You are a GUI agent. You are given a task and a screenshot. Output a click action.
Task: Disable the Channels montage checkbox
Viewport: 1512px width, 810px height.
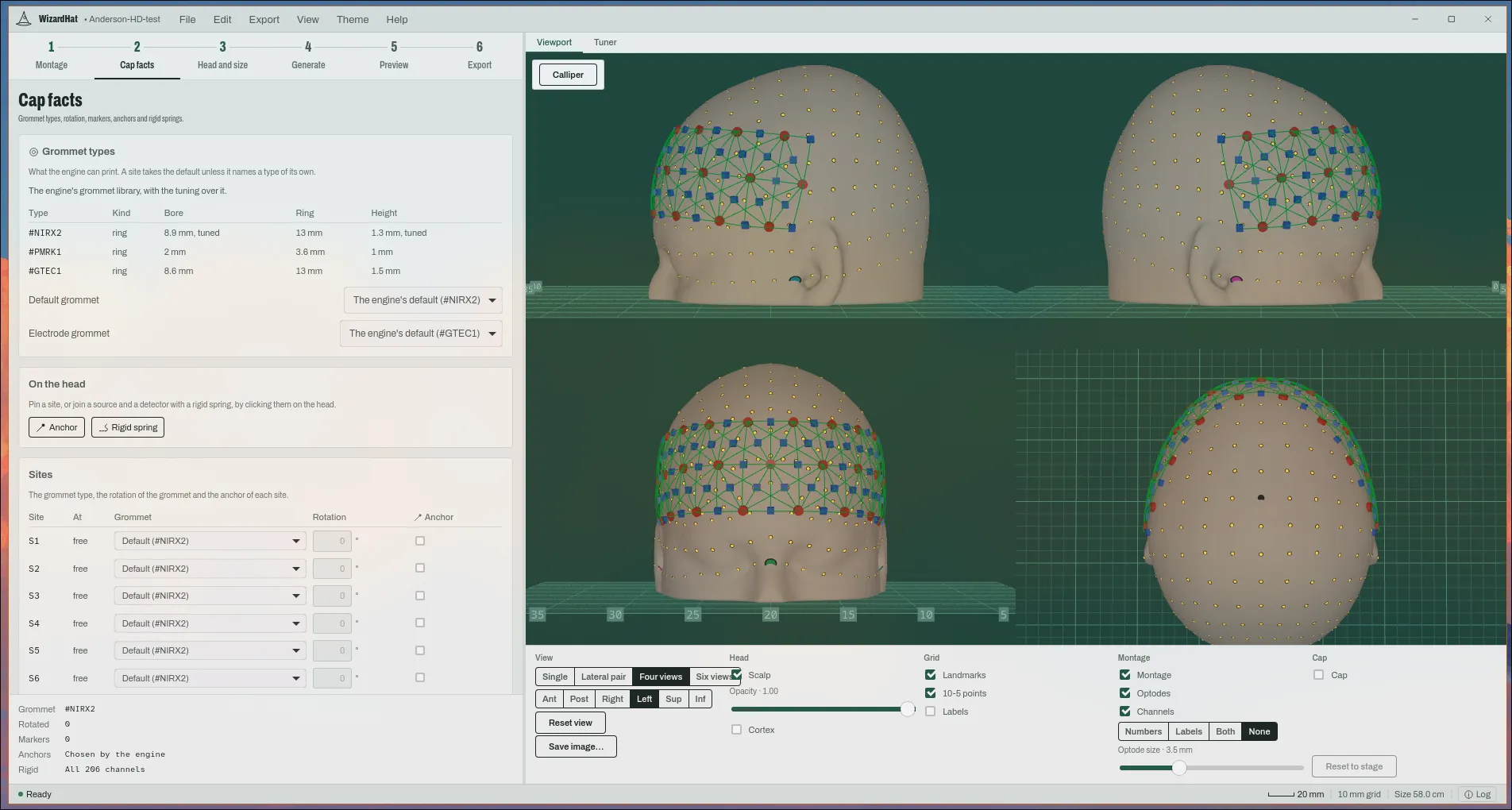(x=1124, y=712)
